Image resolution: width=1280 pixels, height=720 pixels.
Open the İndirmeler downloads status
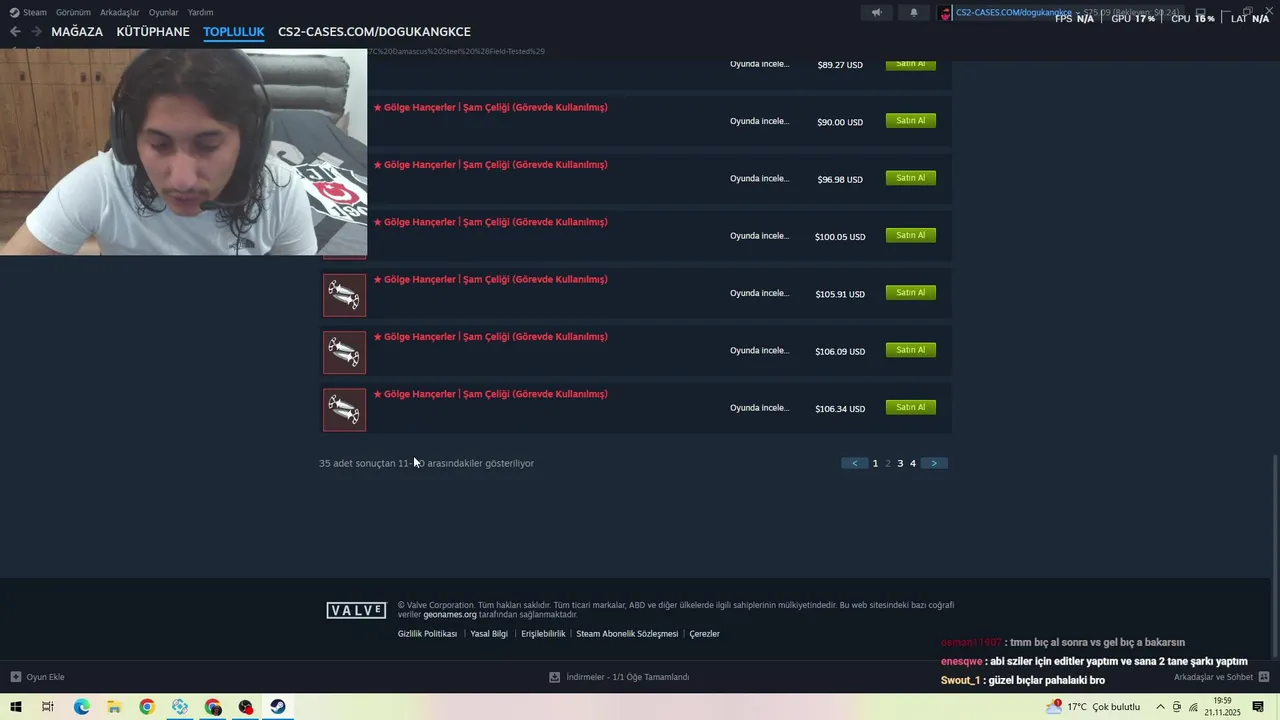619,677
